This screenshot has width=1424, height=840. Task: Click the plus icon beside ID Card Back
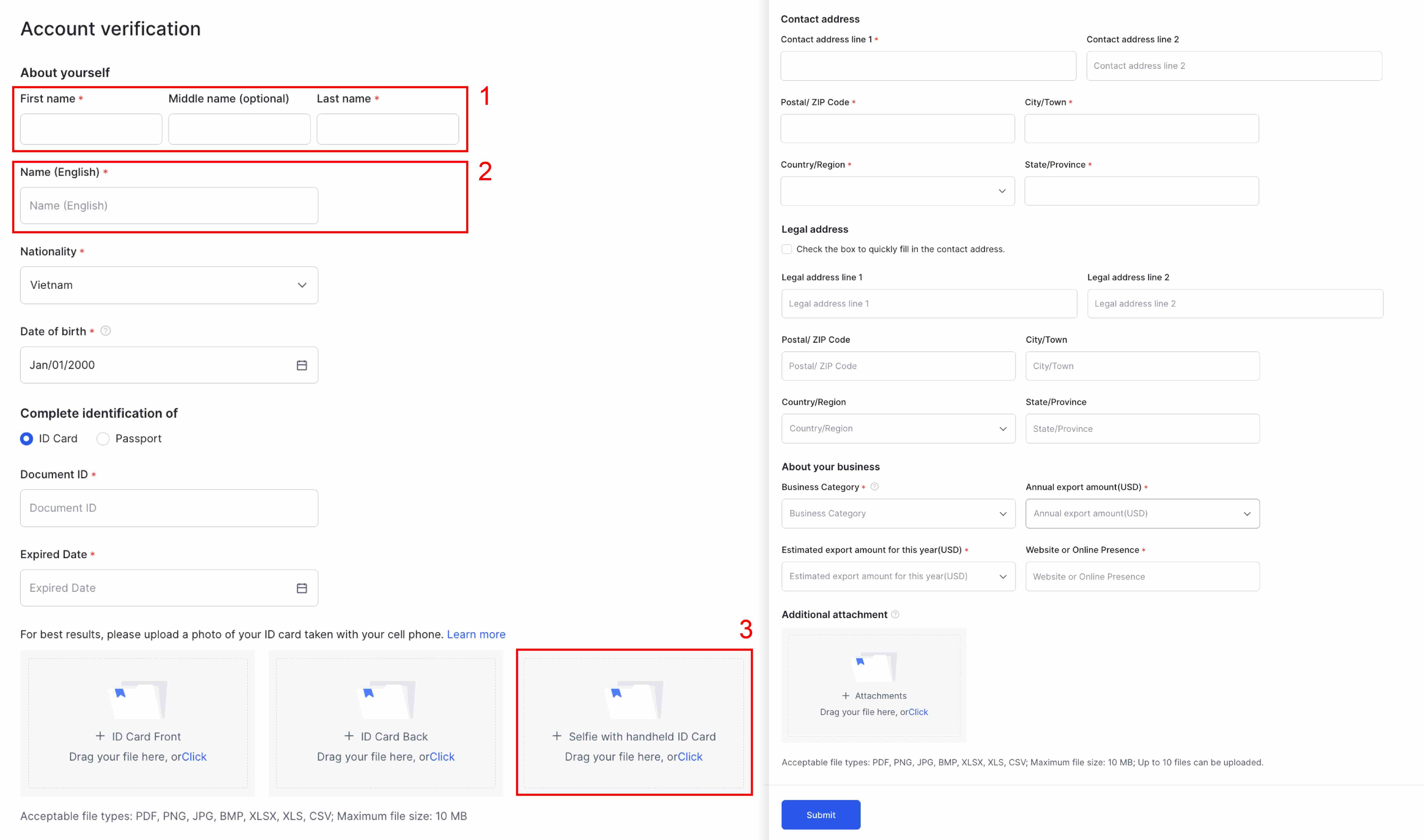point(349,736)
